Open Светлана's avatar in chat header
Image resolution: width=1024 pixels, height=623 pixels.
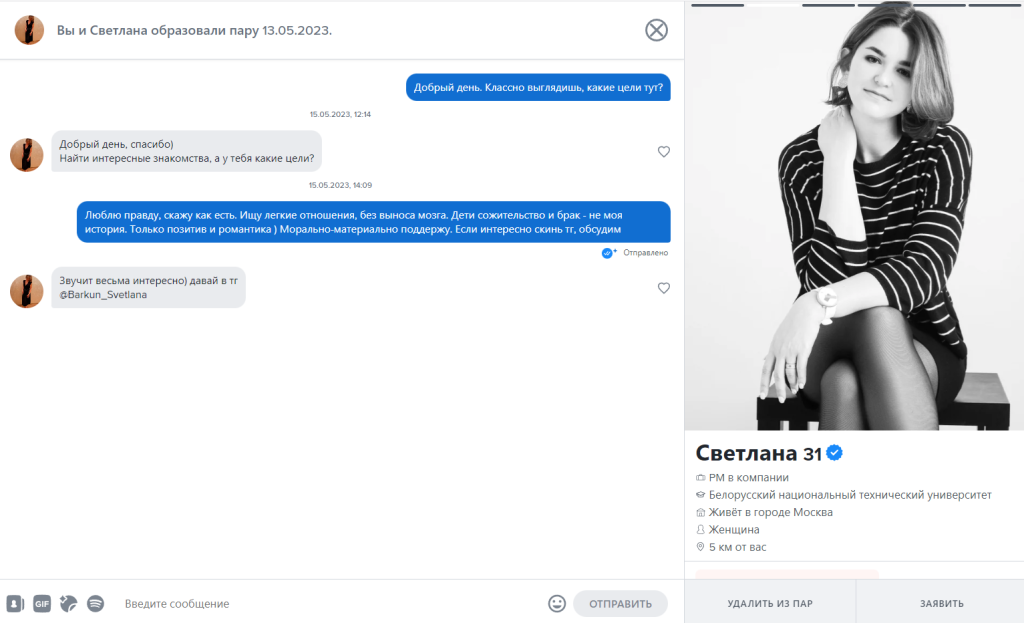point(29,30)
